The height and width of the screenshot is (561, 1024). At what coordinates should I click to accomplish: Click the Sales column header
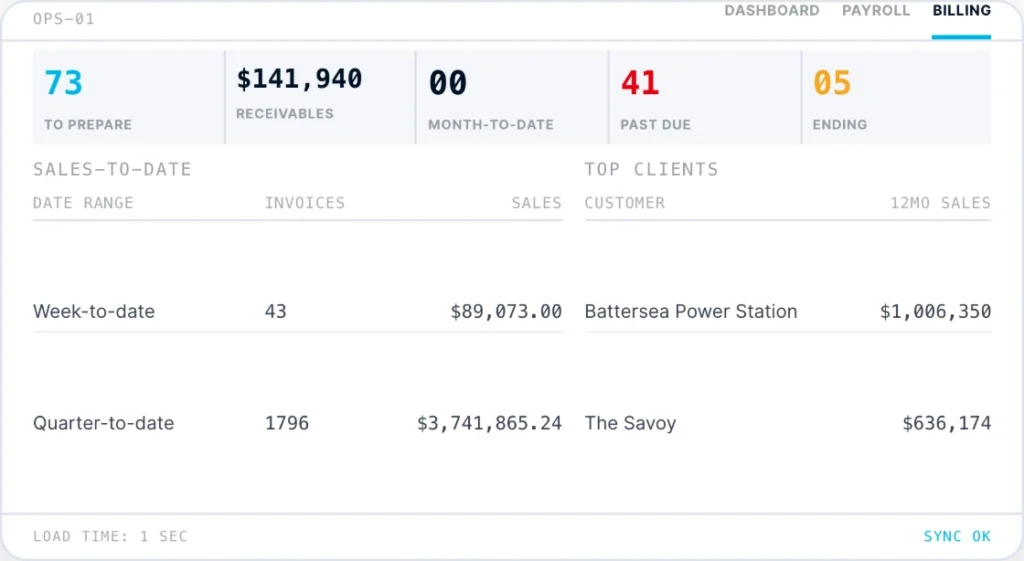click(536, 203)
